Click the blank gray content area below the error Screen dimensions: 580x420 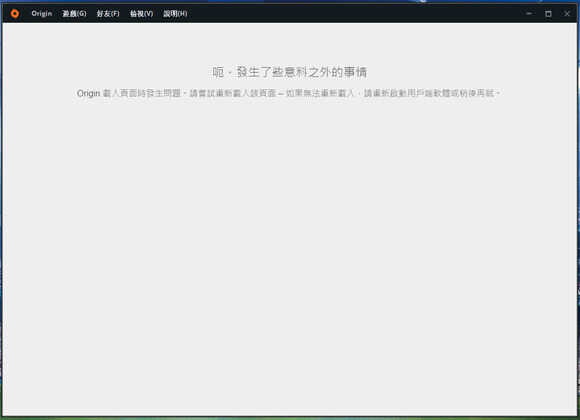point(290,255)
